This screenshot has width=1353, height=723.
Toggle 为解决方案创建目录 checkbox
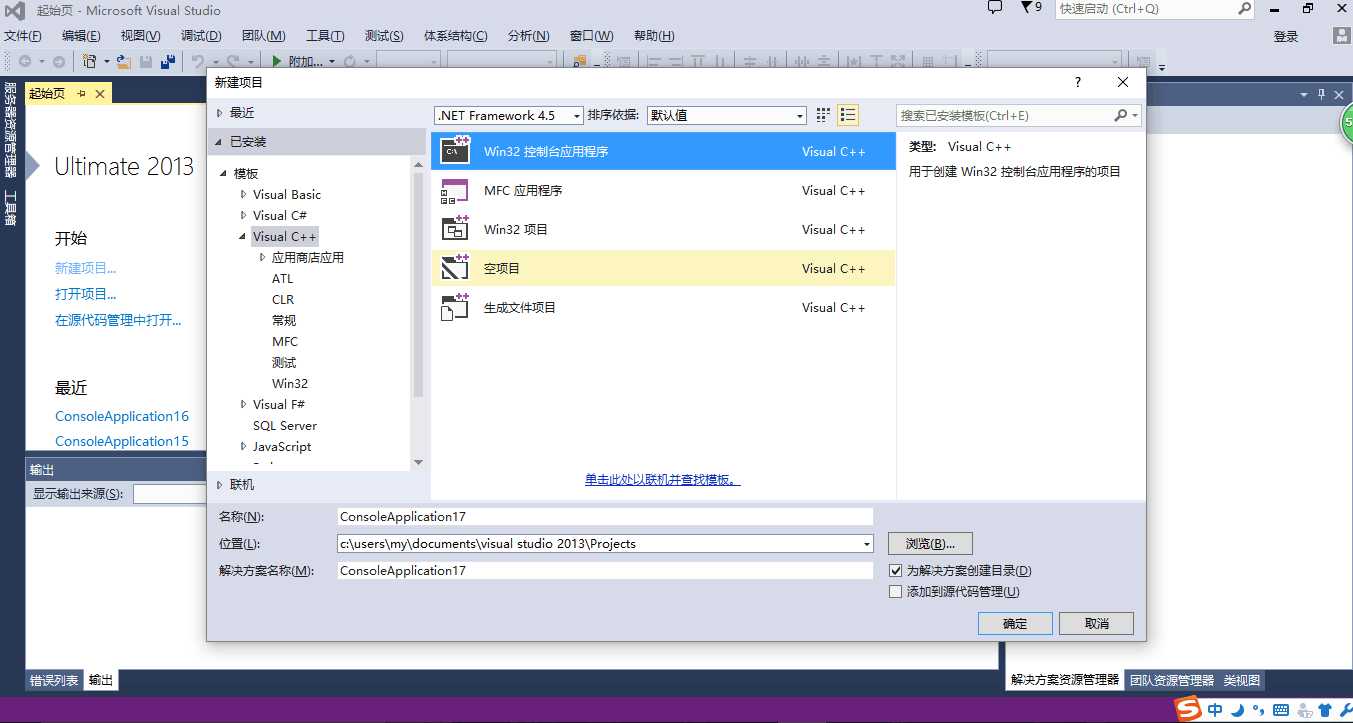[896, 570]
